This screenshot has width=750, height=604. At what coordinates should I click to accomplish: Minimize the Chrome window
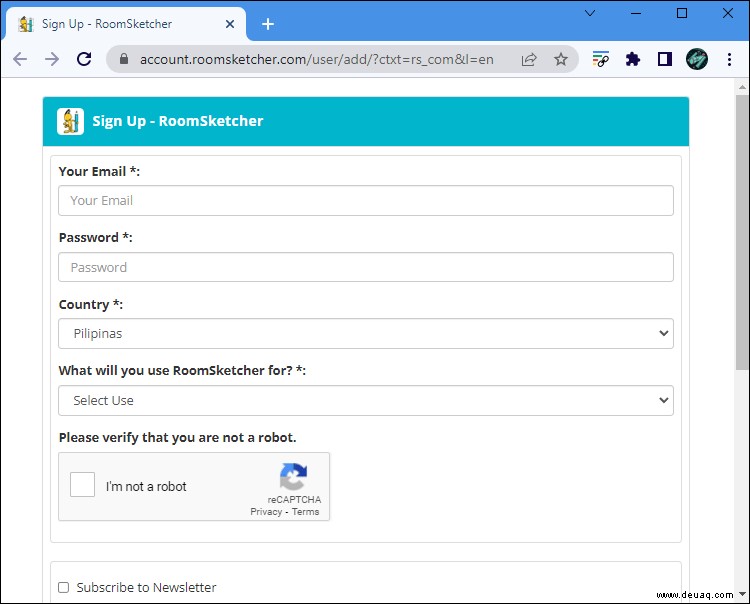click(x=636, y=13)
